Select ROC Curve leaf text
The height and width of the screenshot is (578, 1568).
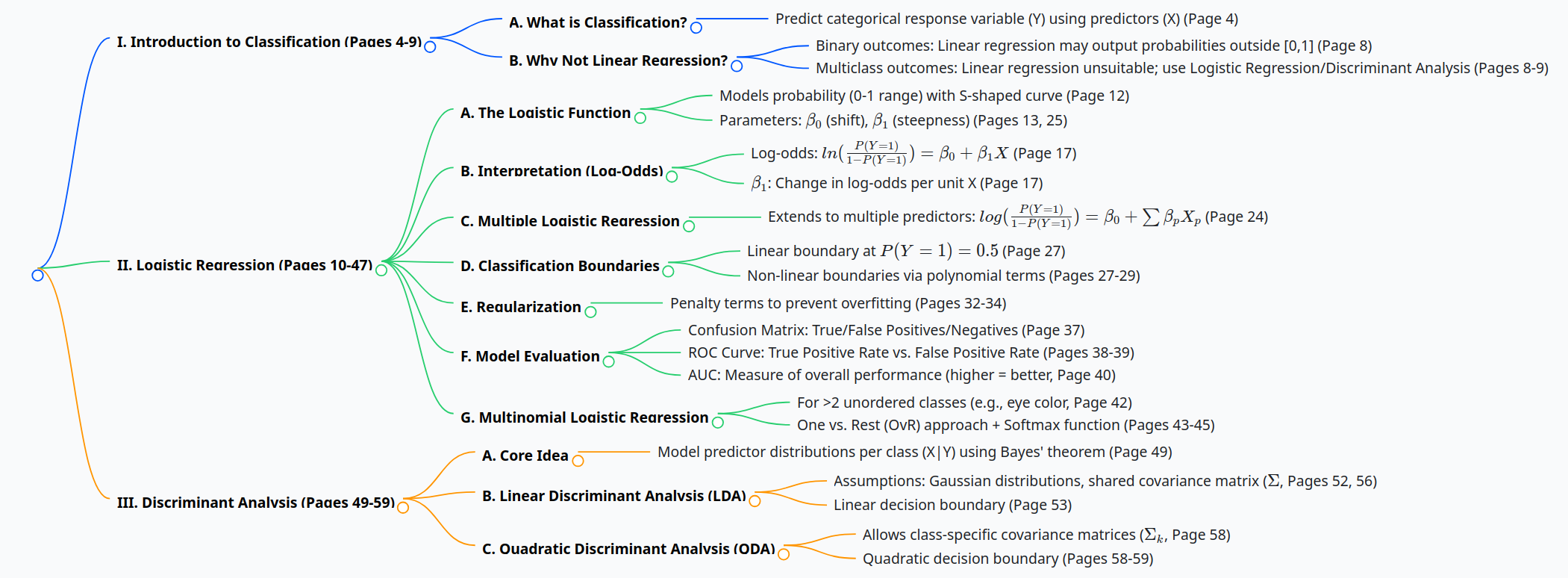point(910,352)
